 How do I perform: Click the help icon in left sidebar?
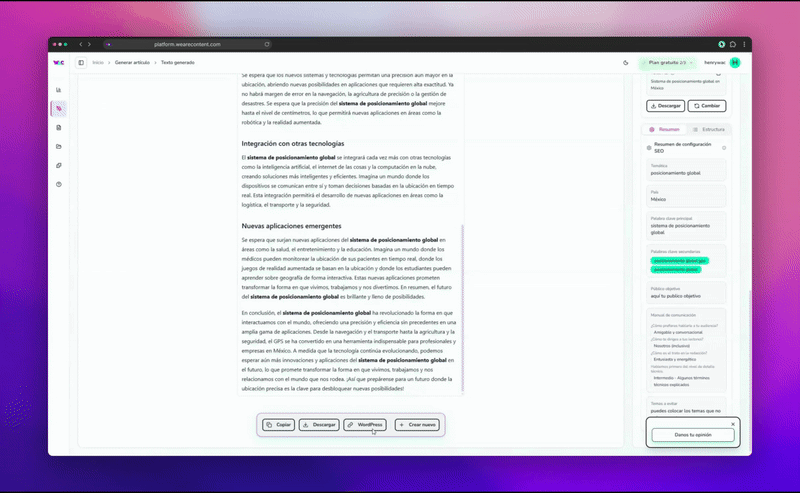pos(58,184)
